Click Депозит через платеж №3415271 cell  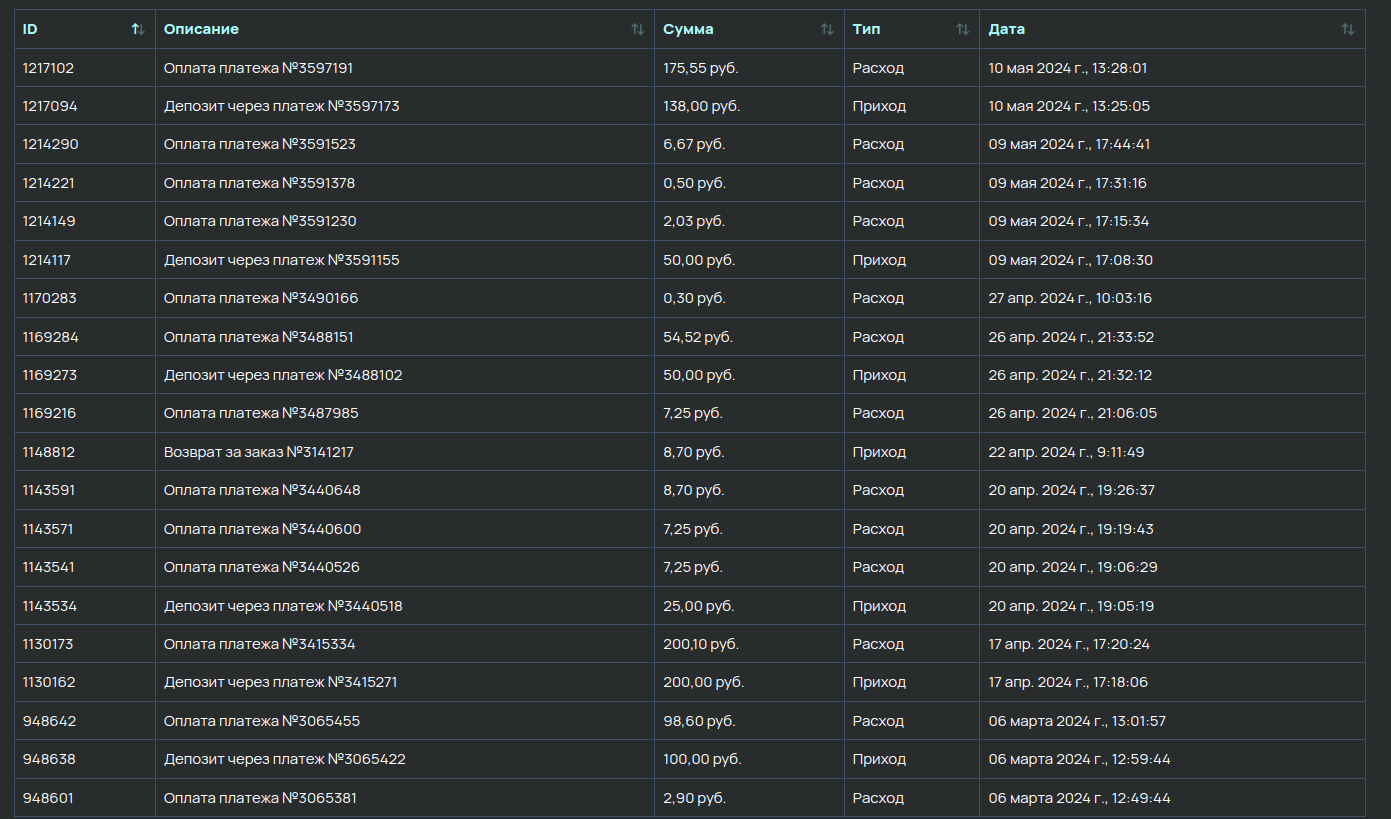coord(282,682)
